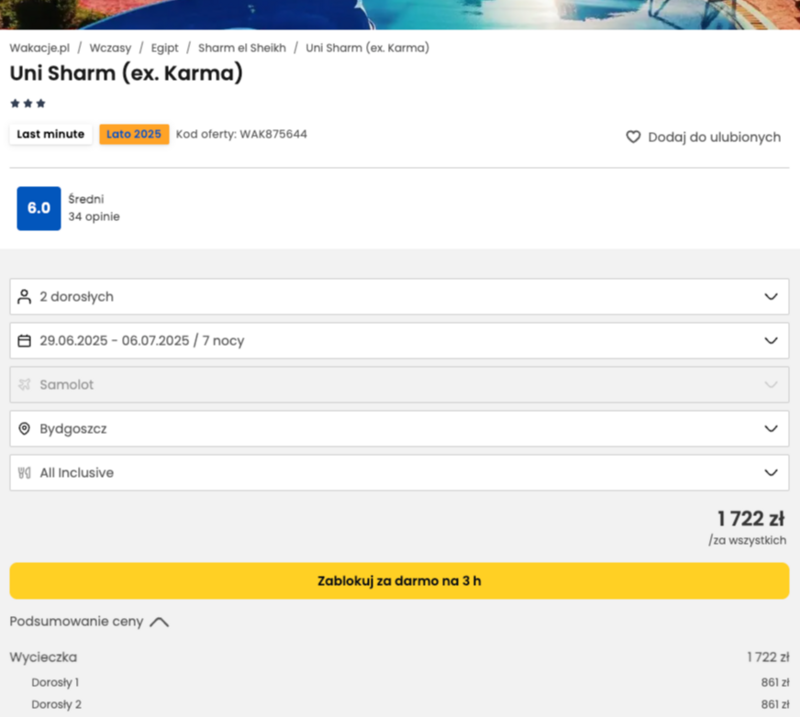Viewport: 800px width, 717px height.
Task: Click the person icon in travelers field
Action: point(24,296)
